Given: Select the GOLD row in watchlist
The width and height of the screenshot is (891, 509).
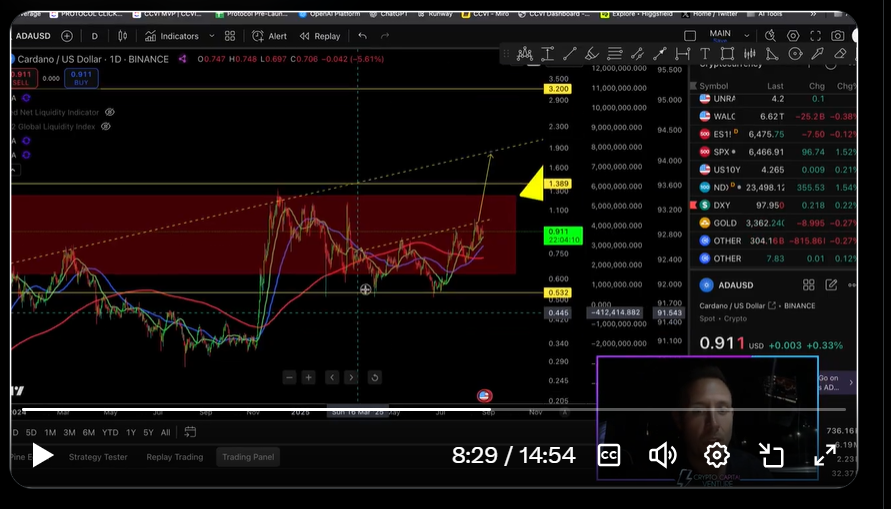Looking at the screenshot, I should click(773, 223).
